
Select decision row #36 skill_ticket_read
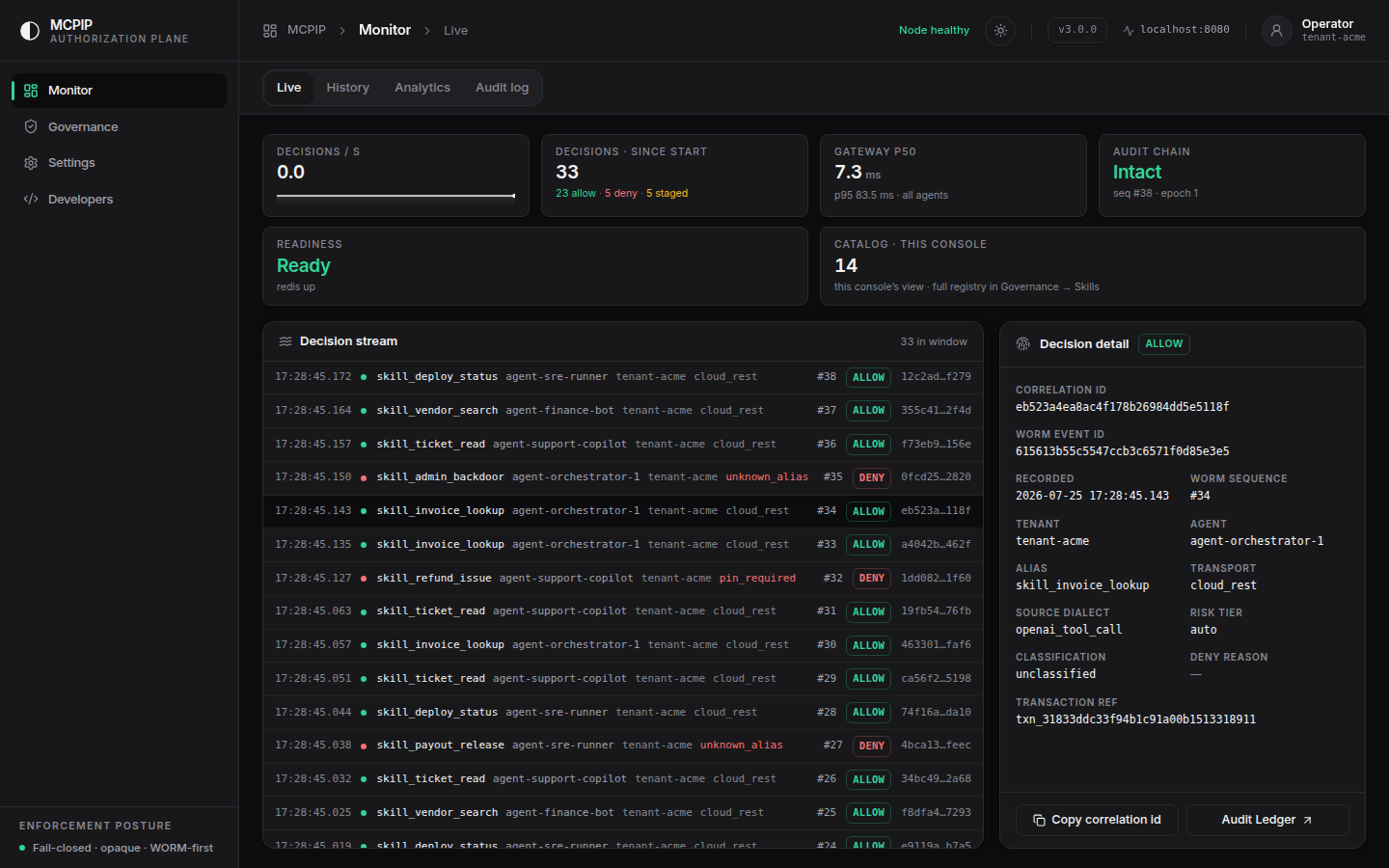pyautogui.click(x=623, y=445)
